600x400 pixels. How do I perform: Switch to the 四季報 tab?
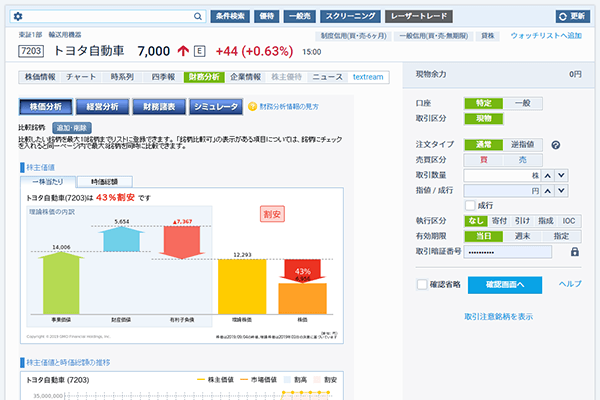163,77
